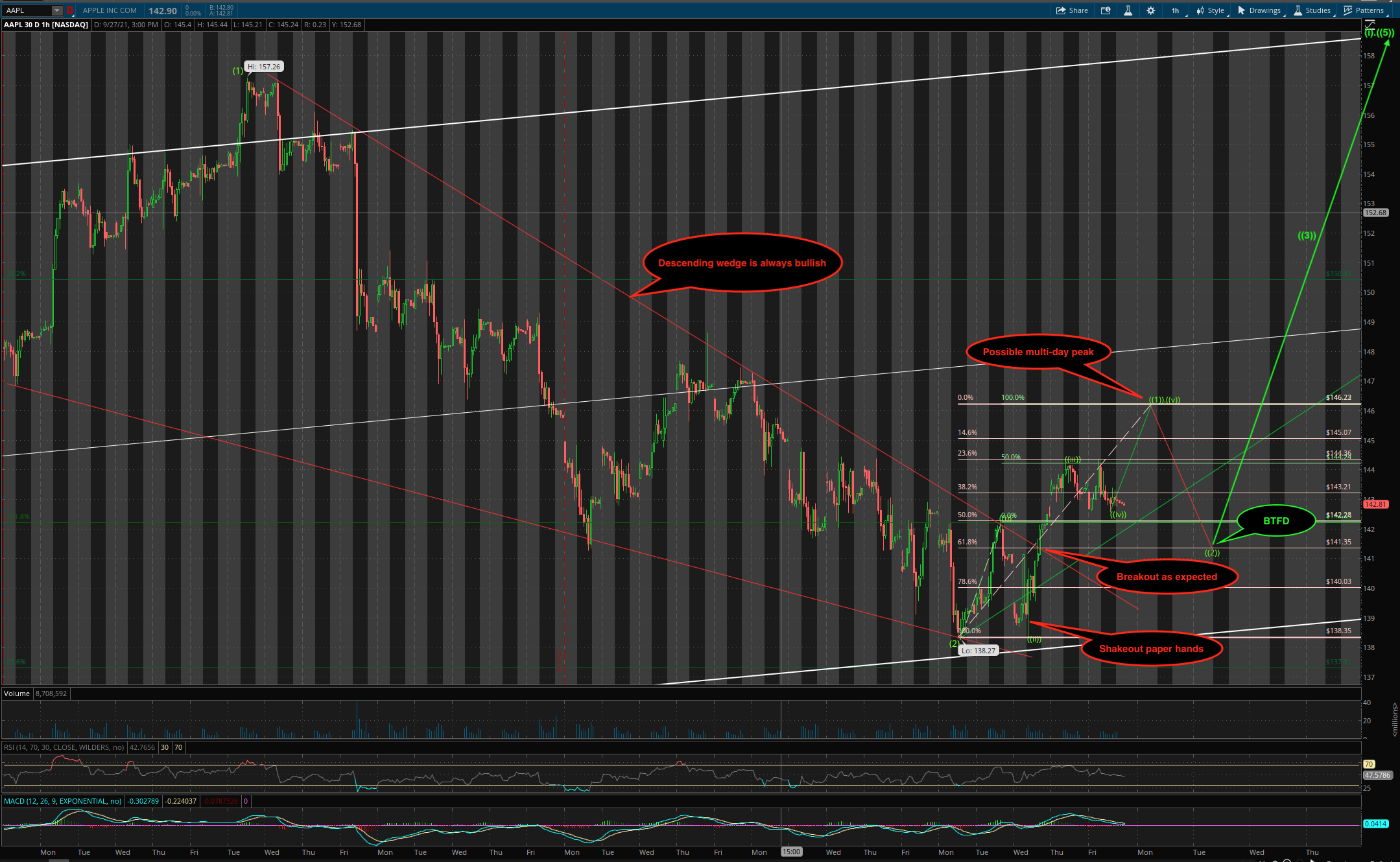Open the Drawings tools menu
The height and width of the screenshot is (862, 1400).
(x=1259, y=10)
